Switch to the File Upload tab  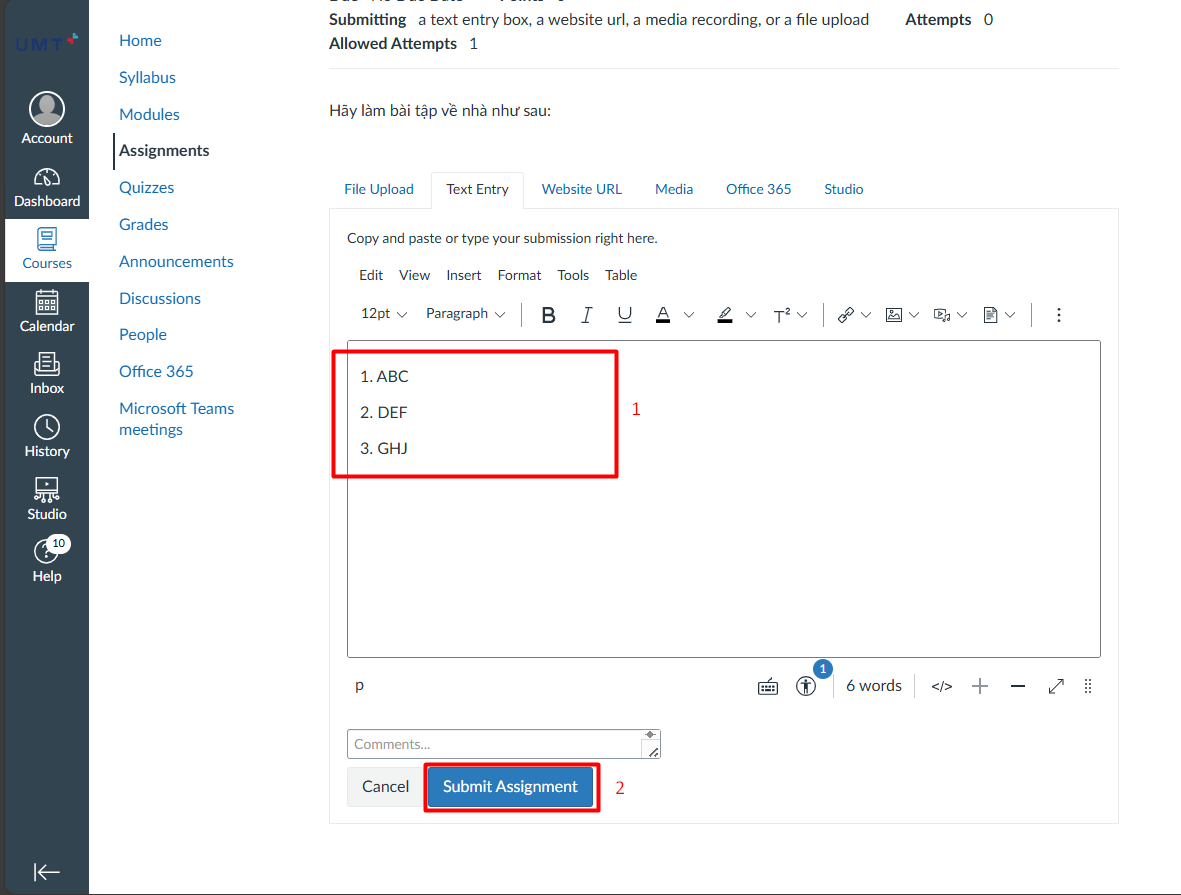378,189
